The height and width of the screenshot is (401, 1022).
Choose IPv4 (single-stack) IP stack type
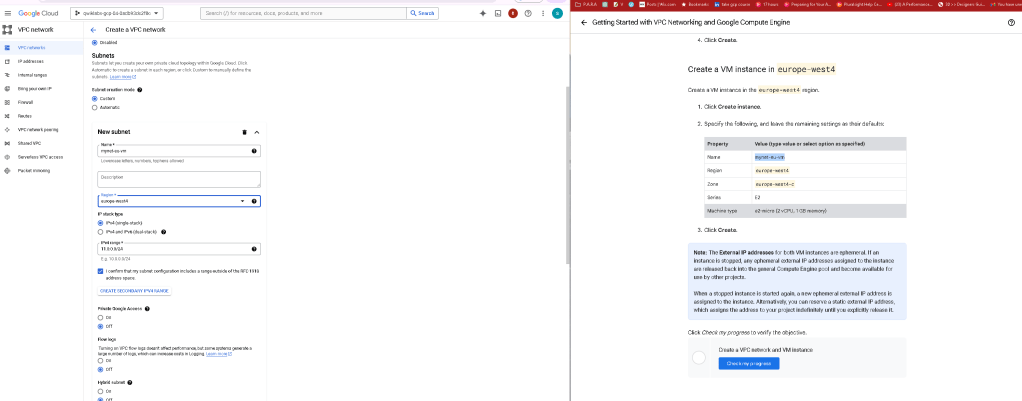point(100,223)
